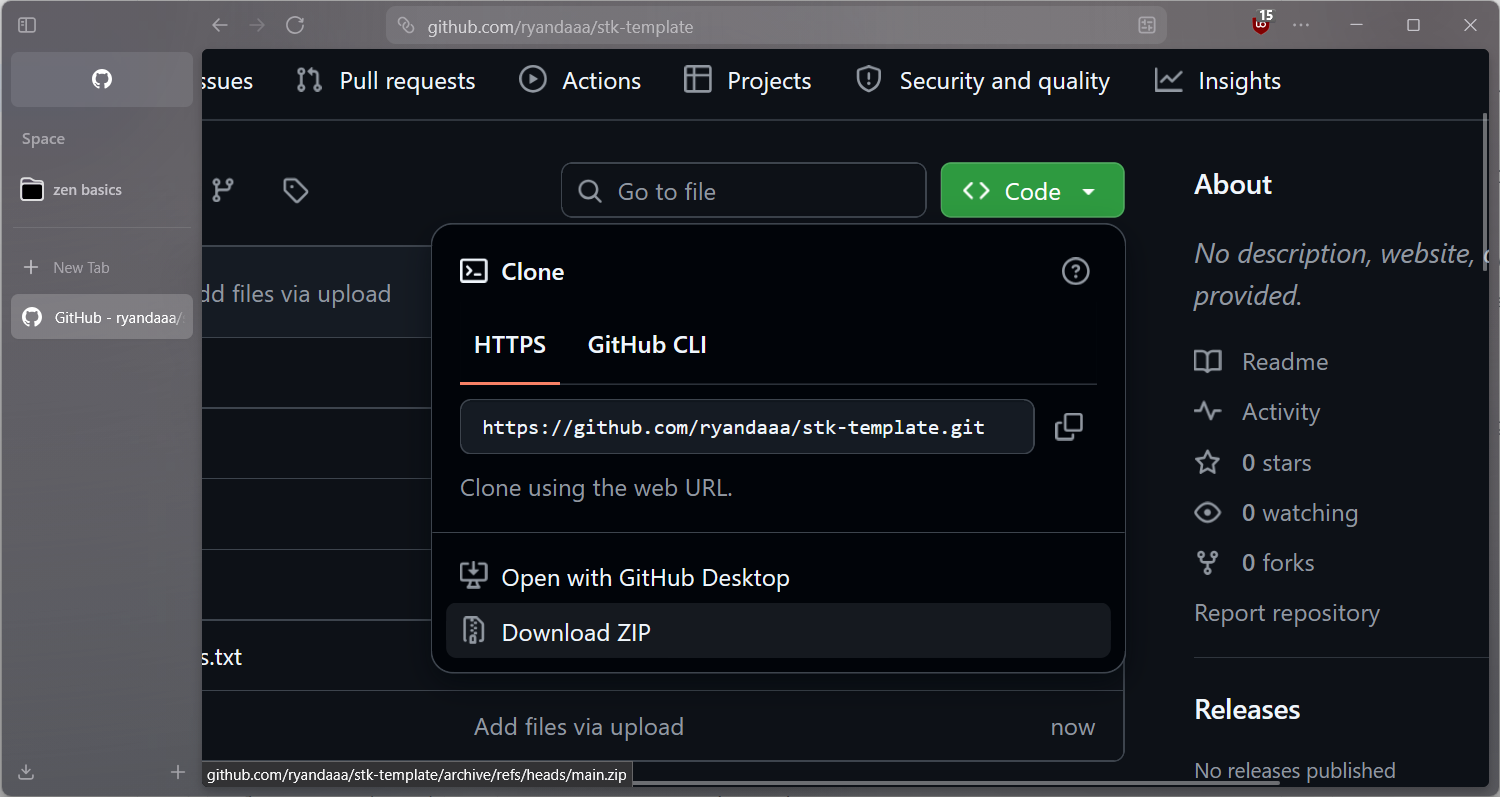The image size is (1500, 797).
Task: Toggle the Zen sidebar panel icon
Action: [x=27, y=25]
